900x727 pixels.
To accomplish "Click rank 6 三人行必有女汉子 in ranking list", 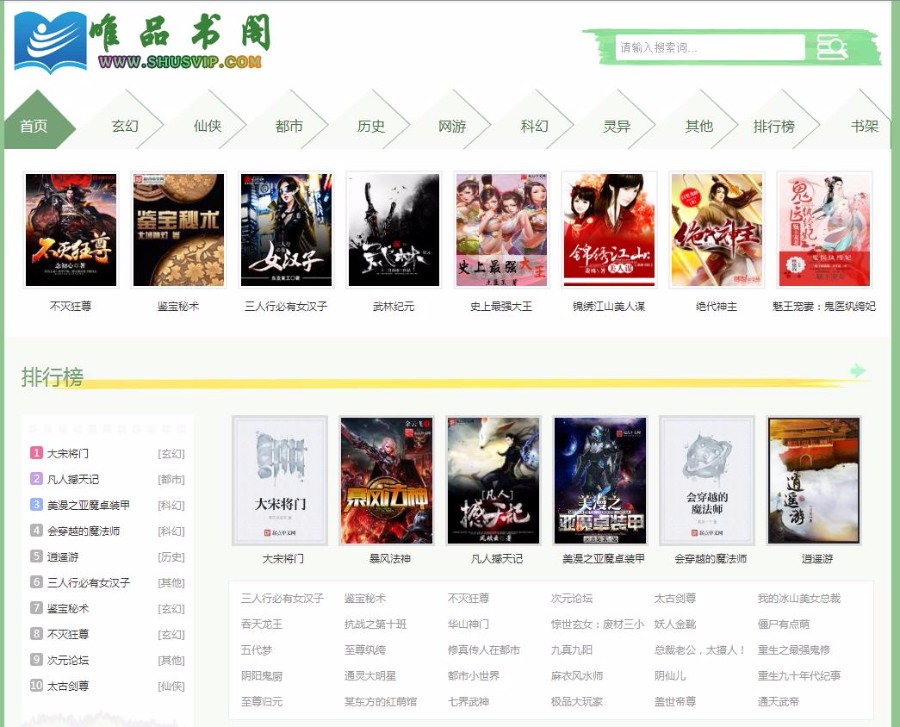I will (x=88, y=582).
